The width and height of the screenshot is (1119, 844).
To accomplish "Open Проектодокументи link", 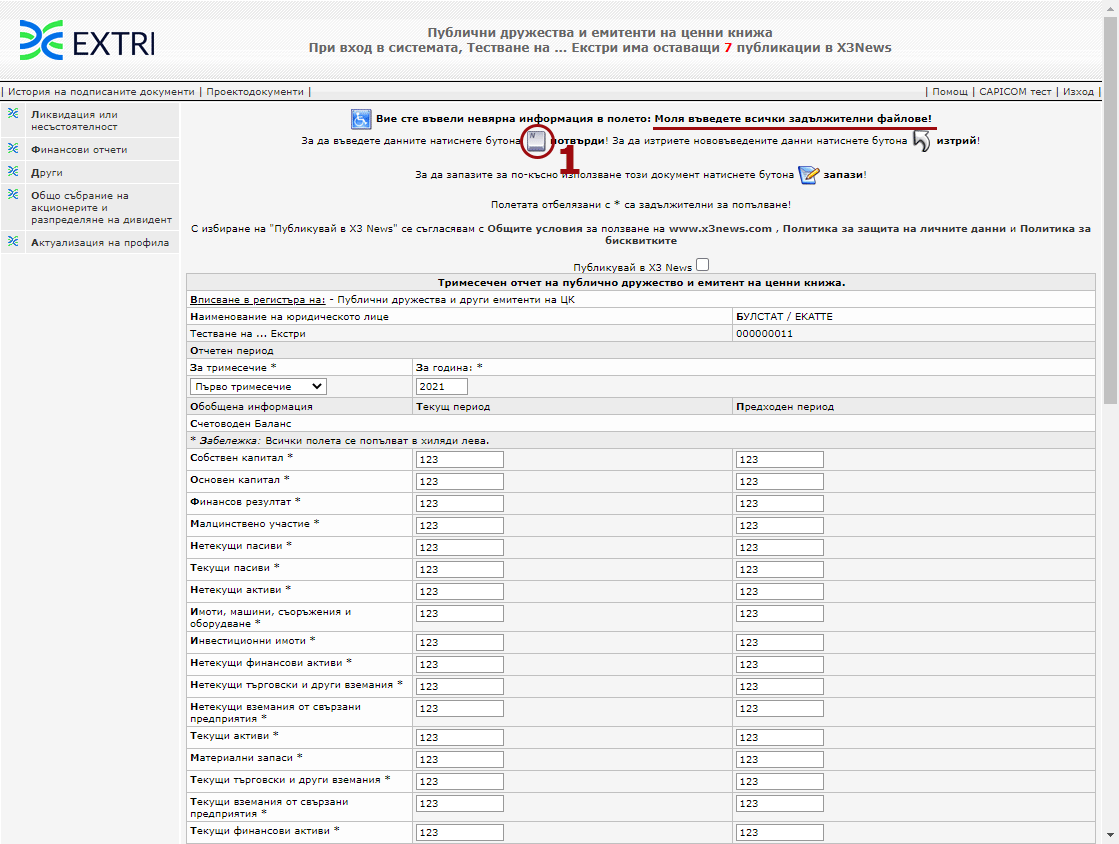I will [255, 91].
